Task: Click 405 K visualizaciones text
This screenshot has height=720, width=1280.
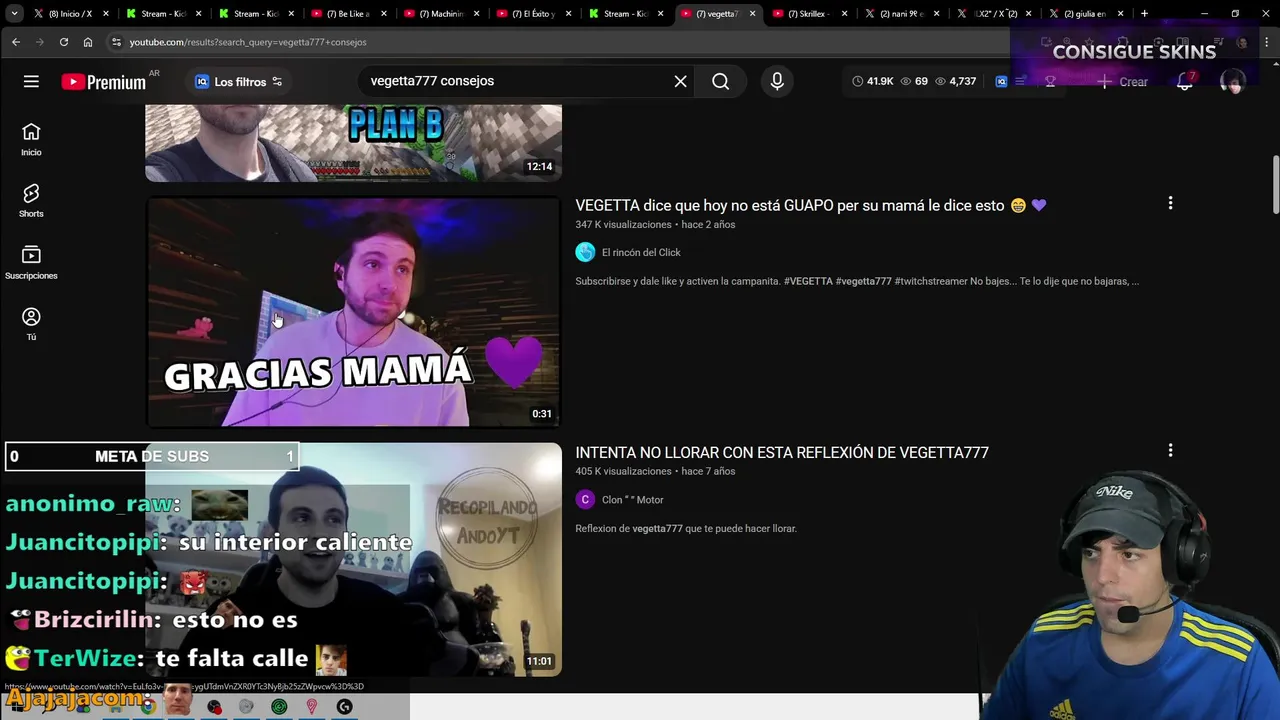Action: (x=623, y=471)
